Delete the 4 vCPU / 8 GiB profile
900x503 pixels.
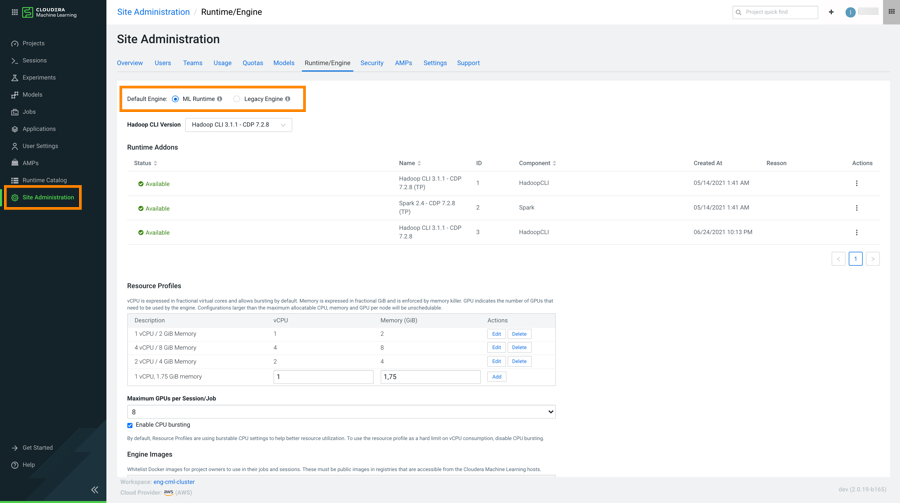click(519, 348)
